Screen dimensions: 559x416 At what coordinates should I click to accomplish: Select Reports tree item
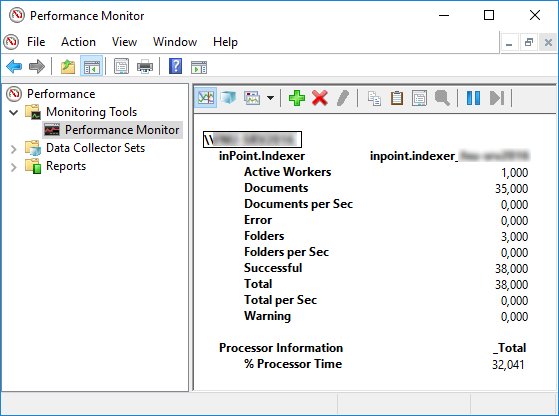pos(66,166)
